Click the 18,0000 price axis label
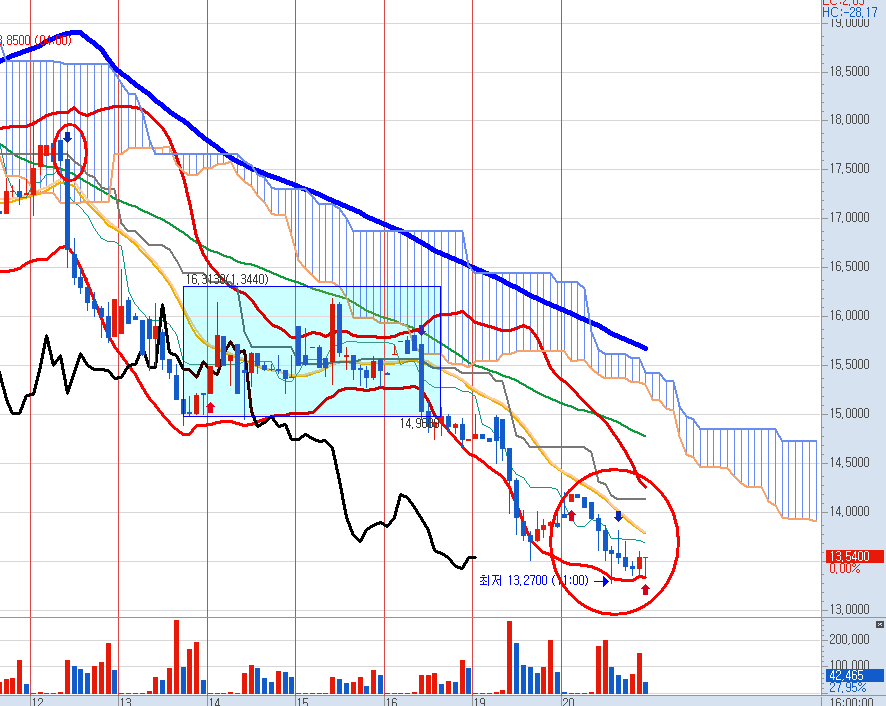The width and height of the screenshot is (886, 706). [x=849, y=119]
